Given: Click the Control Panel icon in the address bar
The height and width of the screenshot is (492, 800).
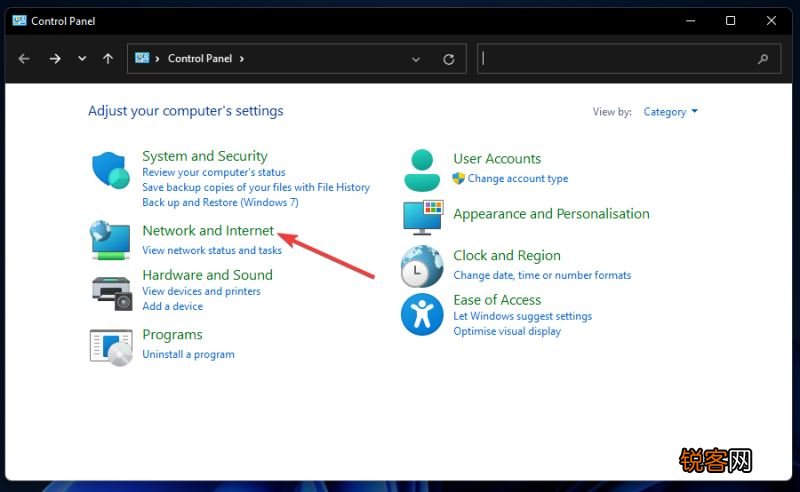Looking at the screenshot, I should [142, 58].
